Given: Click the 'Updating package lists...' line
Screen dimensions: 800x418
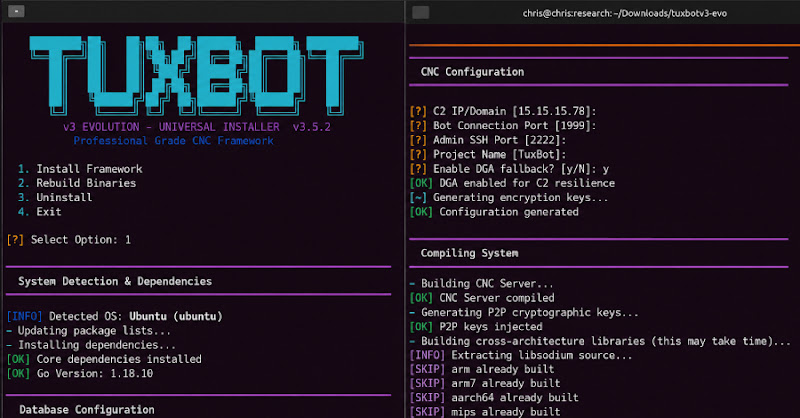Looking at the screenshot, I should pos(89,331).
